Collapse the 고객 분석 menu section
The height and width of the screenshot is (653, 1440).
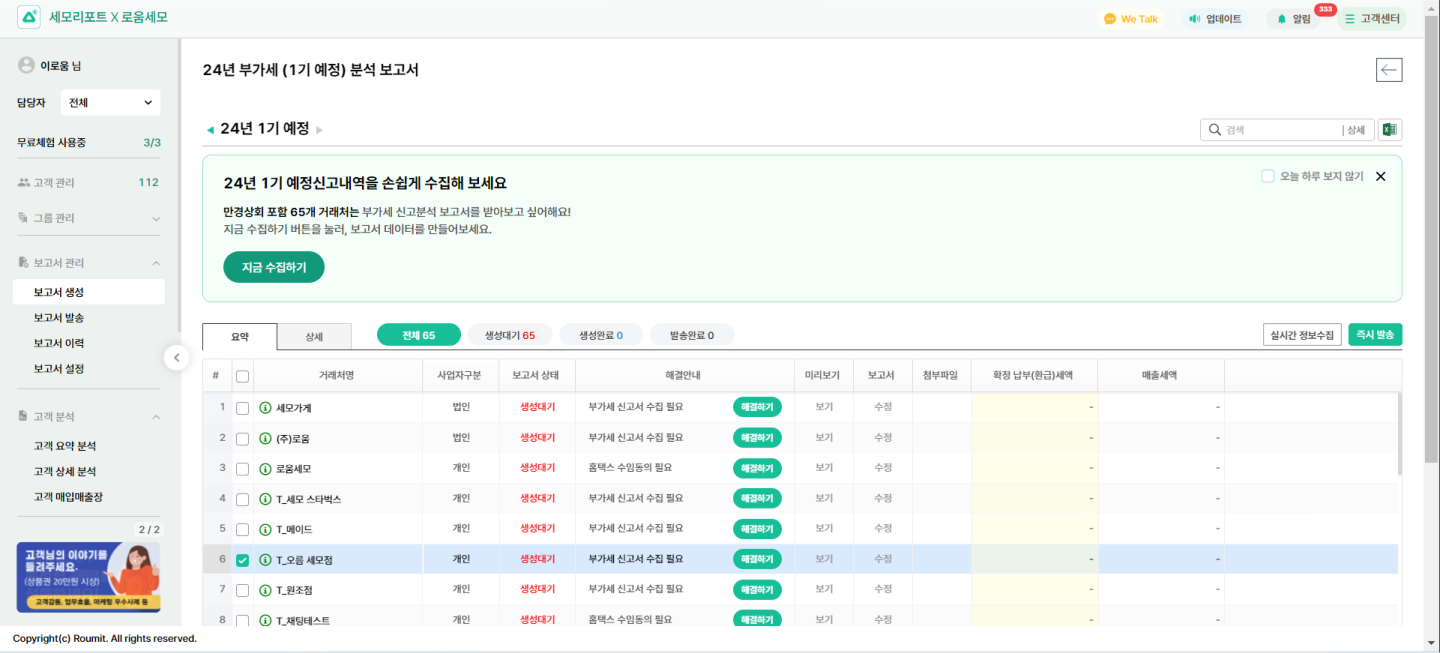click(x=156, y=416)
